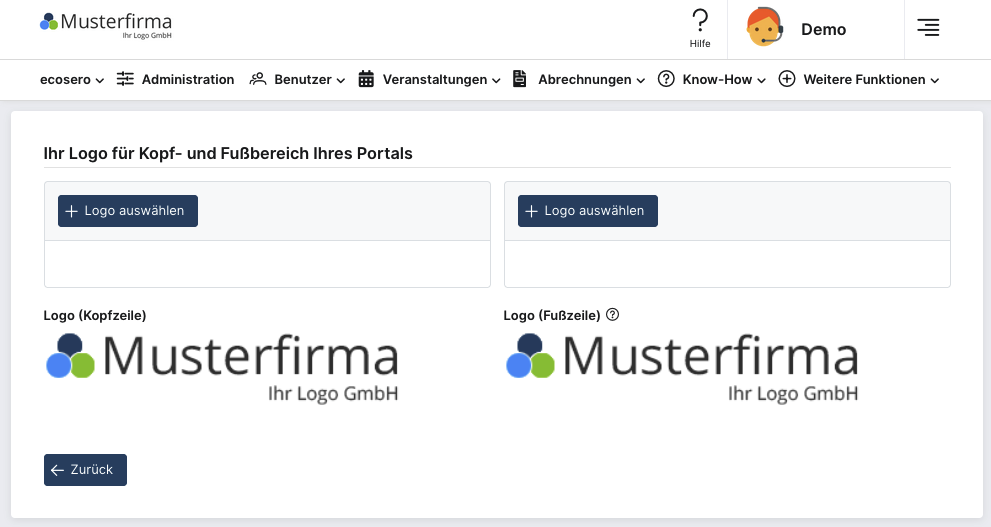991x527 pixels.
Task: Click the Veranstaltungen calendar icon
Action: tap(366, 79)
